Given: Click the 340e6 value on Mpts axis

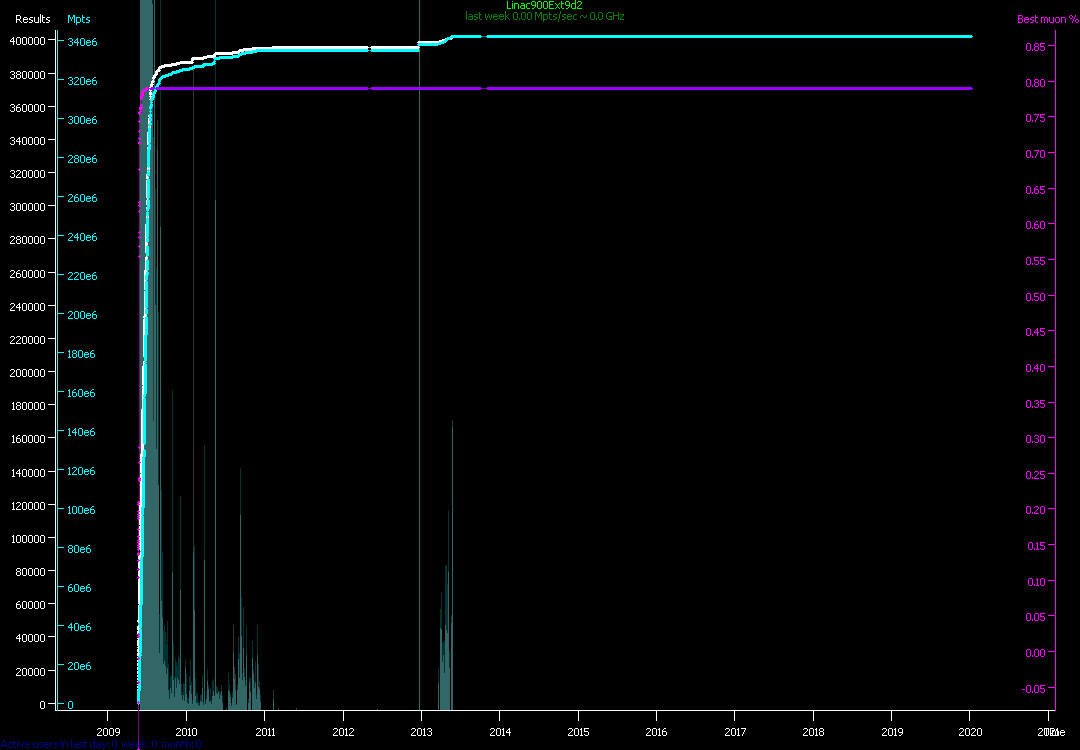Looking at the screenshot, I should click(x=81, y=42).
